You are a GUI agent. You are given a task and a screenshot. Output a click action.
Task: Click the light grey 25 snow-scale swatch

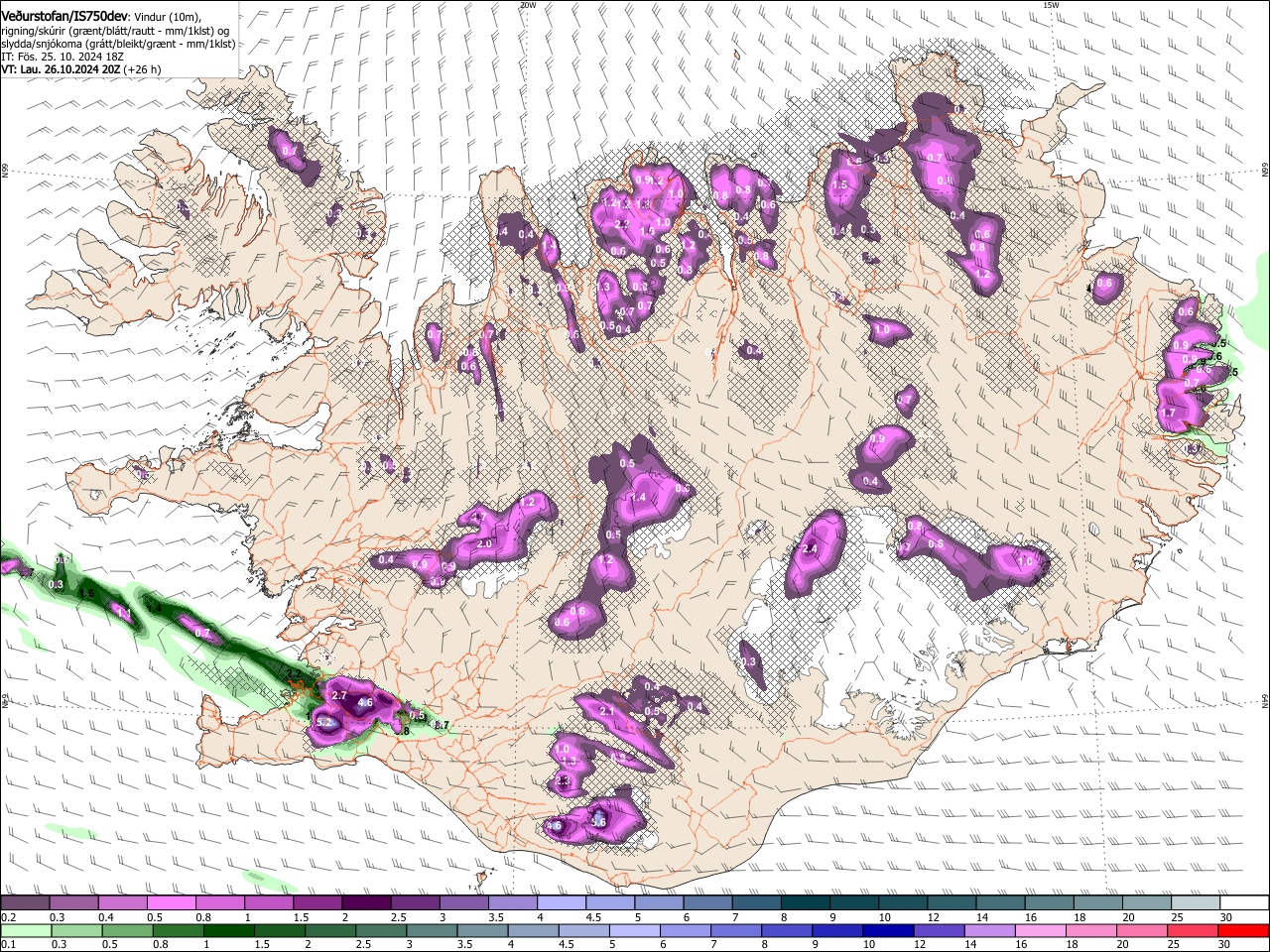[1197, 903]
